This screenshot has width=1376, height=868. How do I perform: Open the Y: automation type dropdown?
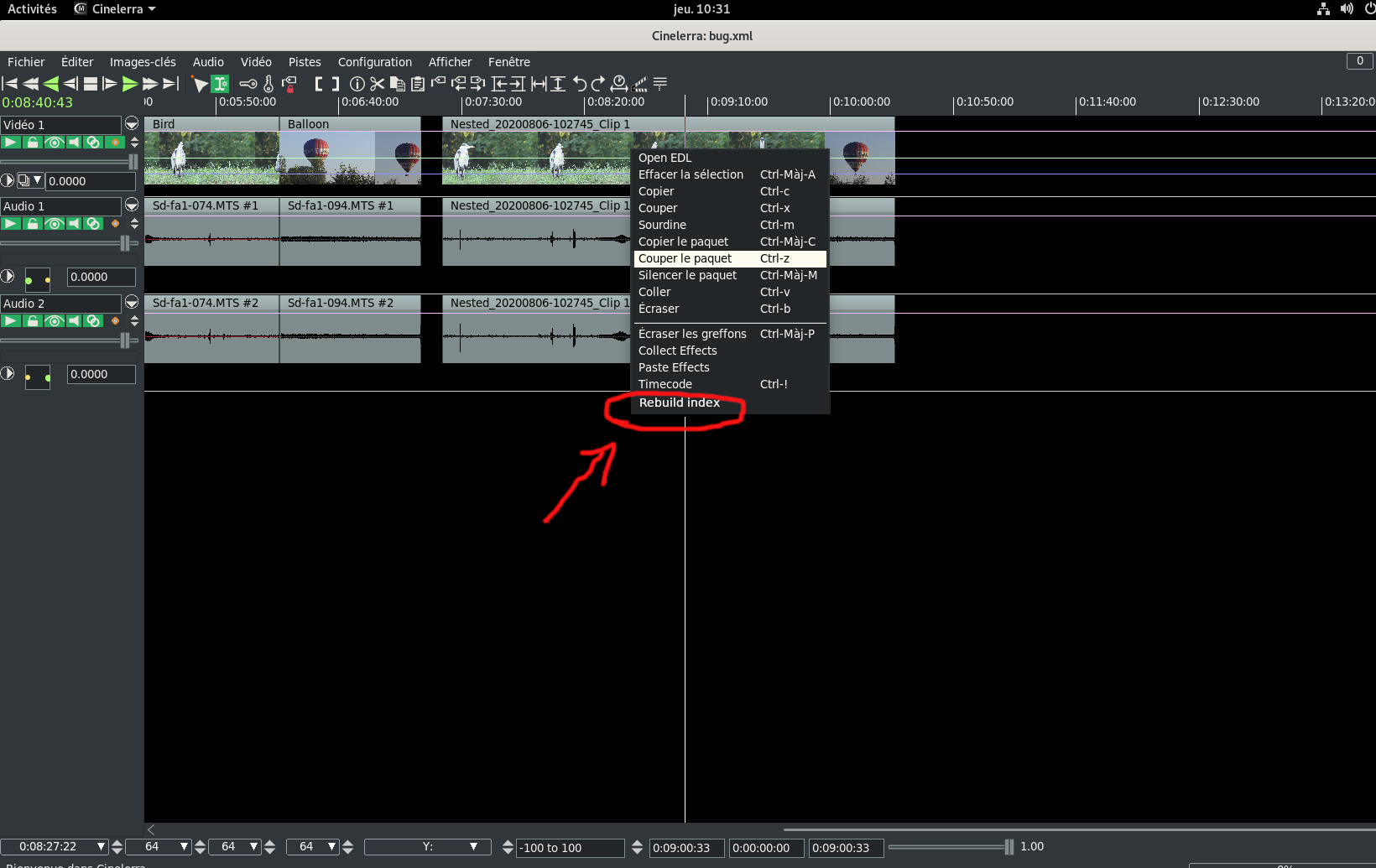pyautogui.click(x=474, y=847)
